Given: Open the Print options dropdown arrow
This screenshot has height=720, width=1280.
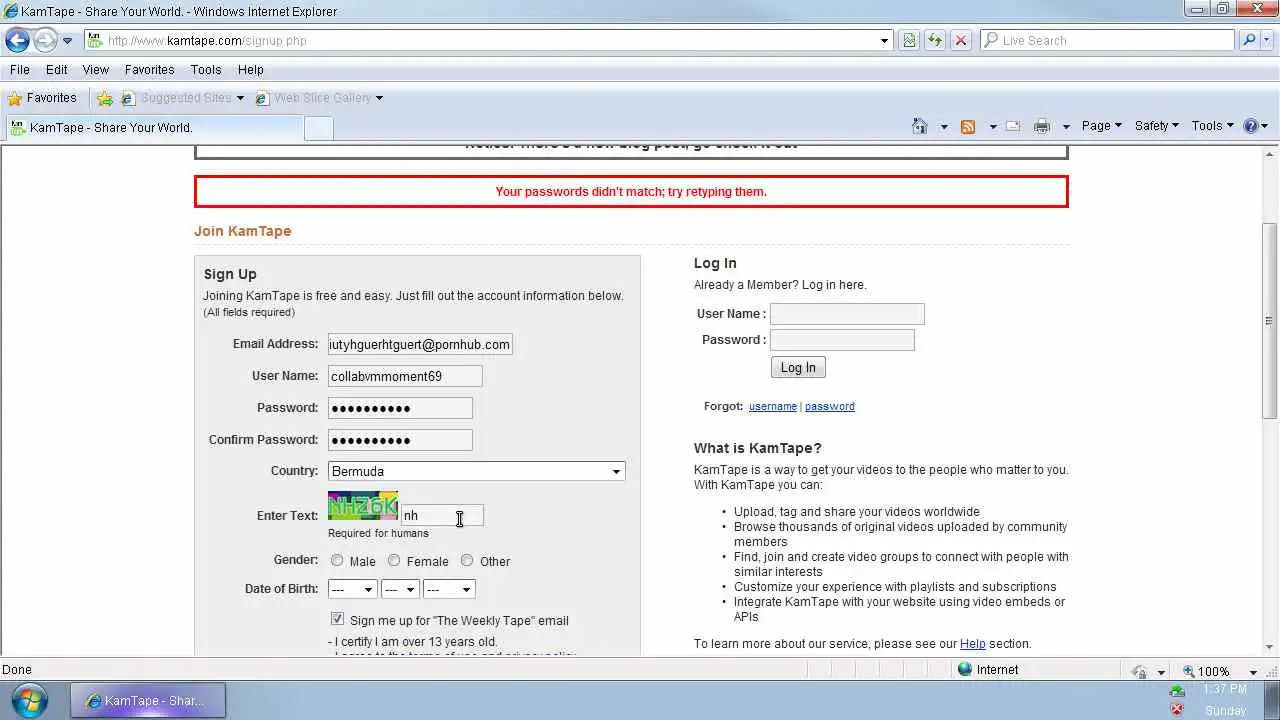Looking at the screenshot, I should coord(1066,127).
